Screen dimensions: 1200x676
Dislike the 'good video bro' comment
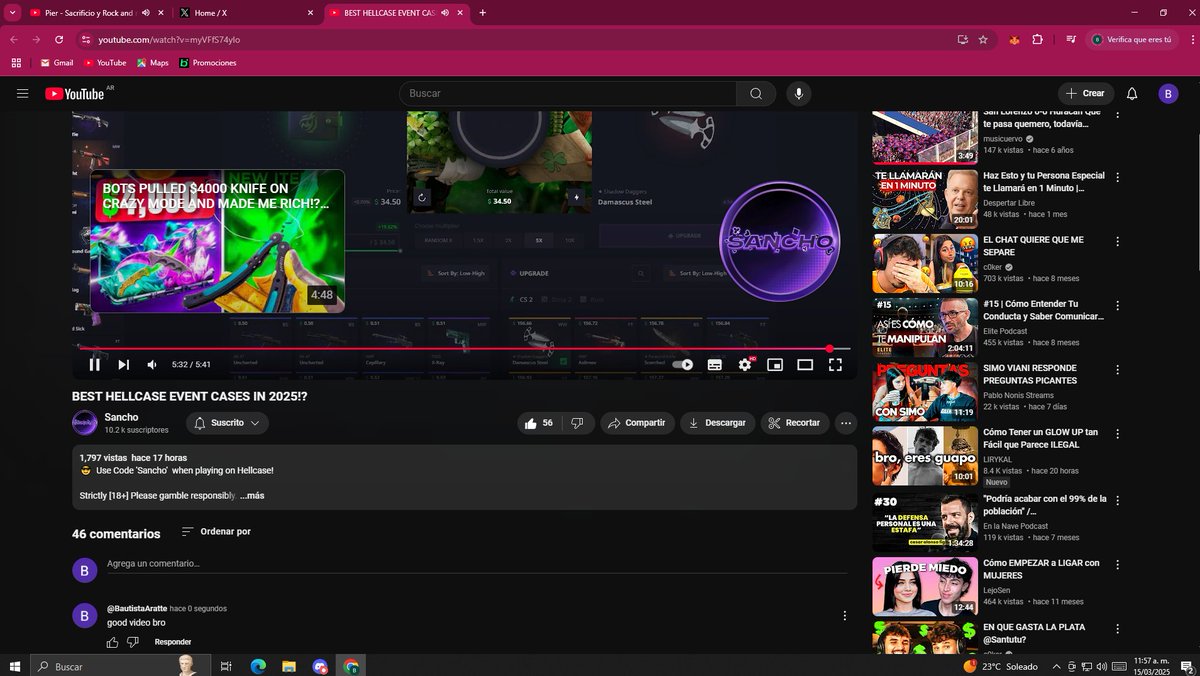pyautogui.click(x=133, y=642)
